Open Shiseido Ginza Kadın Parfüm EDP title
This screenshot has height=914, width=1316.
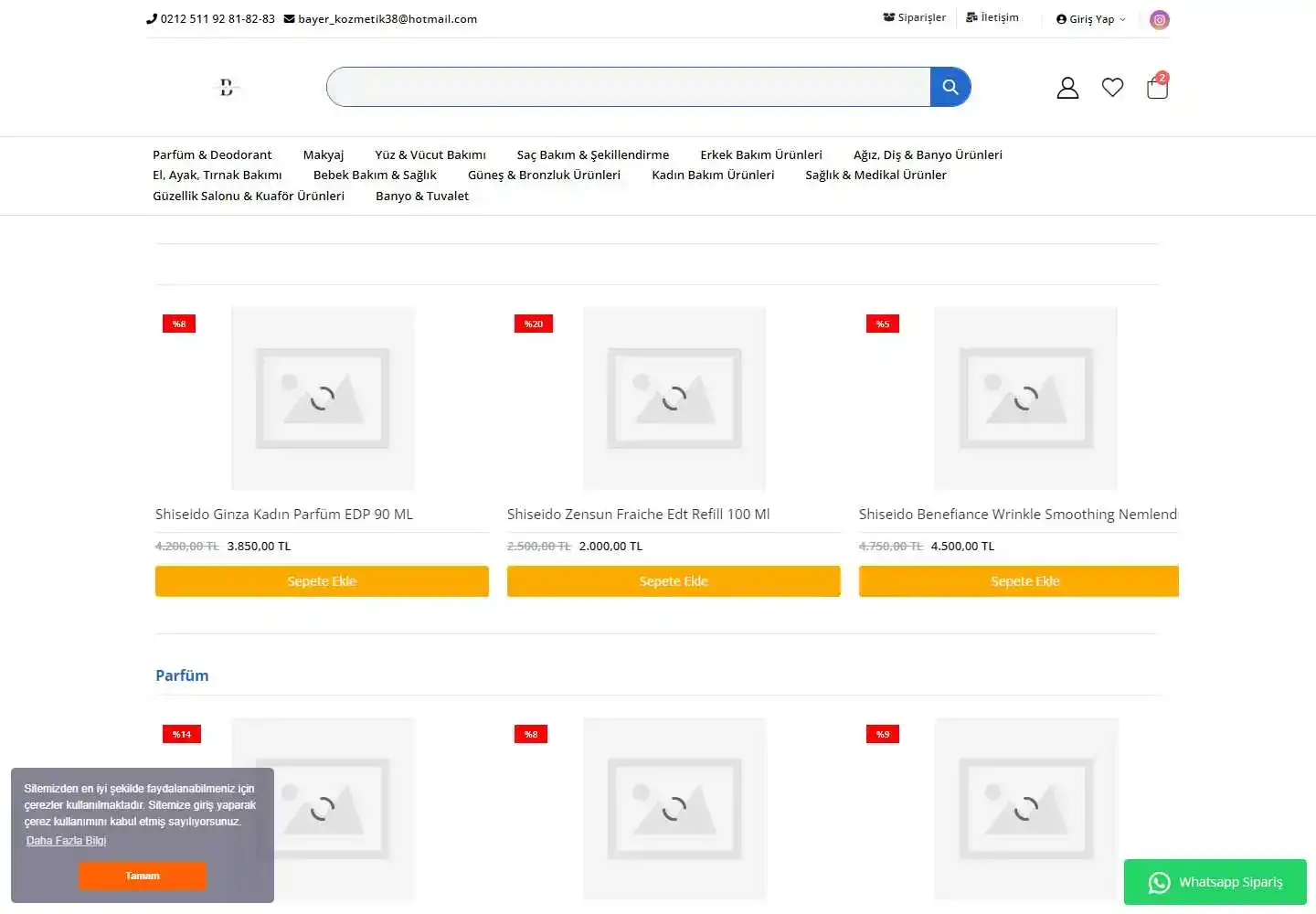[x=284, y=514]
